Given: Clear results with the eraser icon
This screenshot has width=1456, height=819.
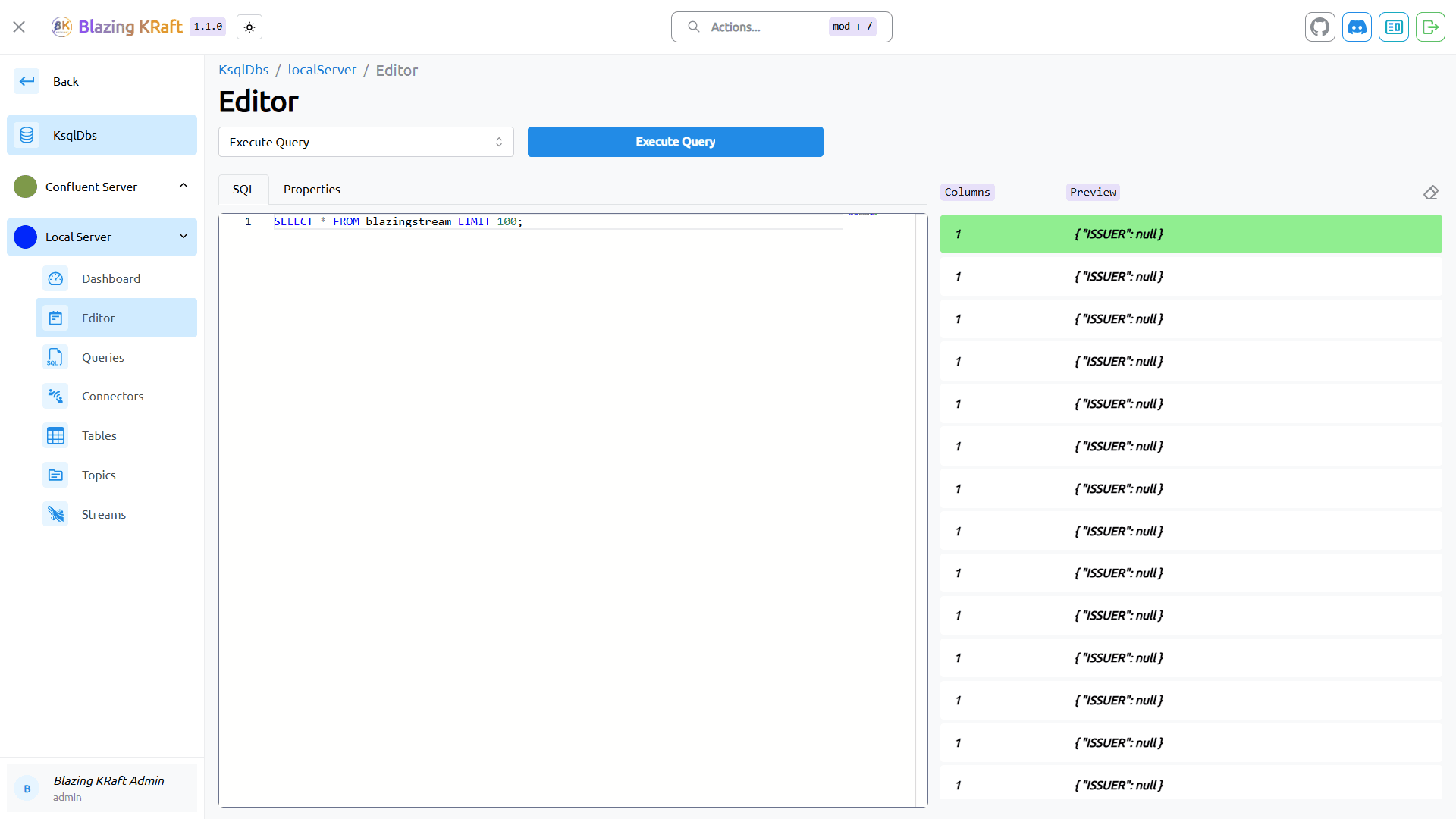Looking at the screenshot, I should (1431, 193).
